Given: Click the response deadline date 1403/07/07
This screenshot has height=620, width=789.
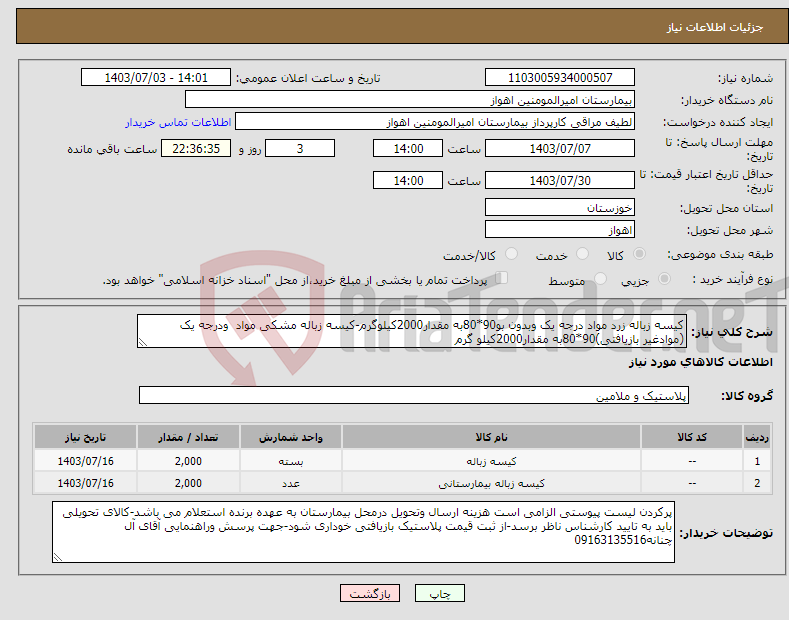Looking at the screenshot, I should 560,148.
